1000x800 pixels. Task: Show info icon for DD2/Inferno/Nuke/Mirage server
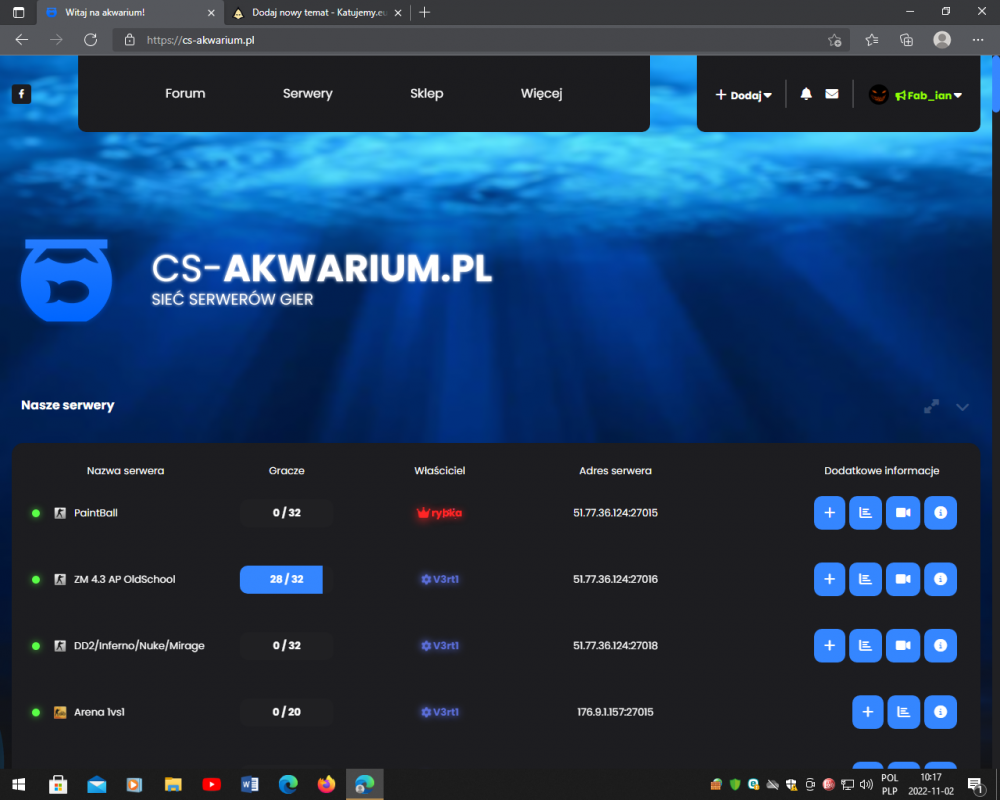941,646
